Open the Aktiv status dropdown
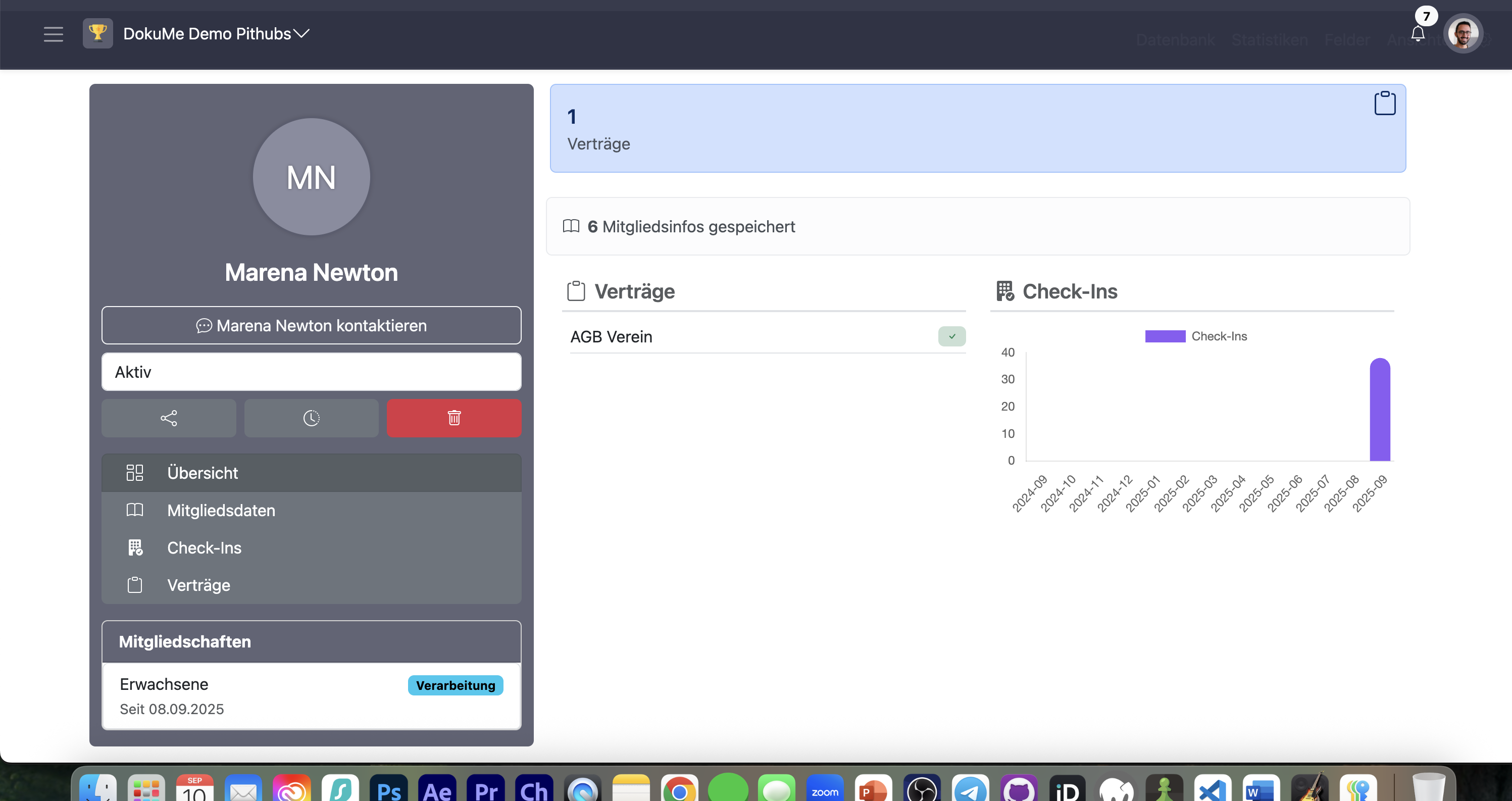Screen dimensions: 1512x801 click(311, 371)
